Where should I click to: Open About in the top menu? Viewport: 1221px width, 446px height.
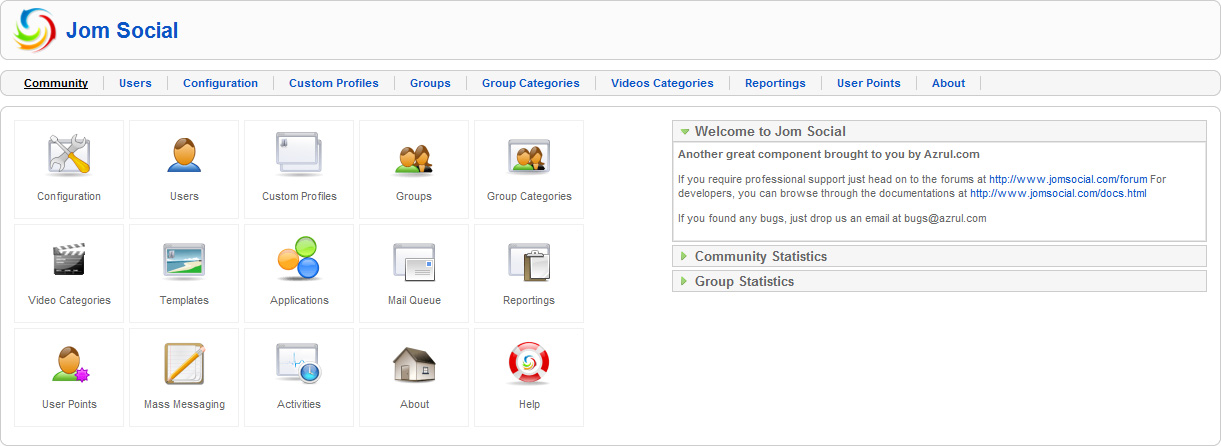tap(948, 83)
